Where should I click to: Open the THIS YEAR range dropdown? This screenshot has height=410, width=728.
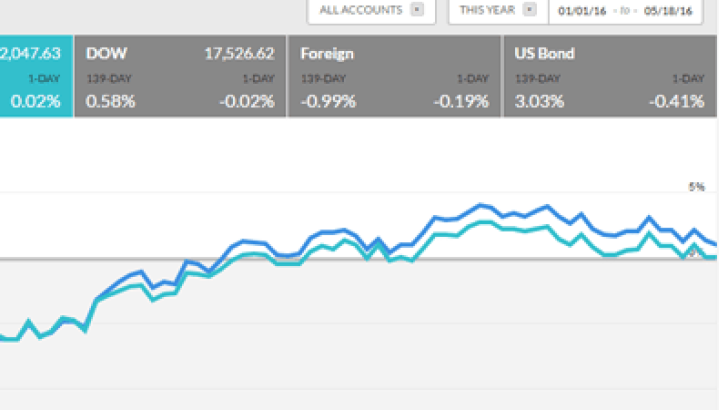tap(499, 10)
